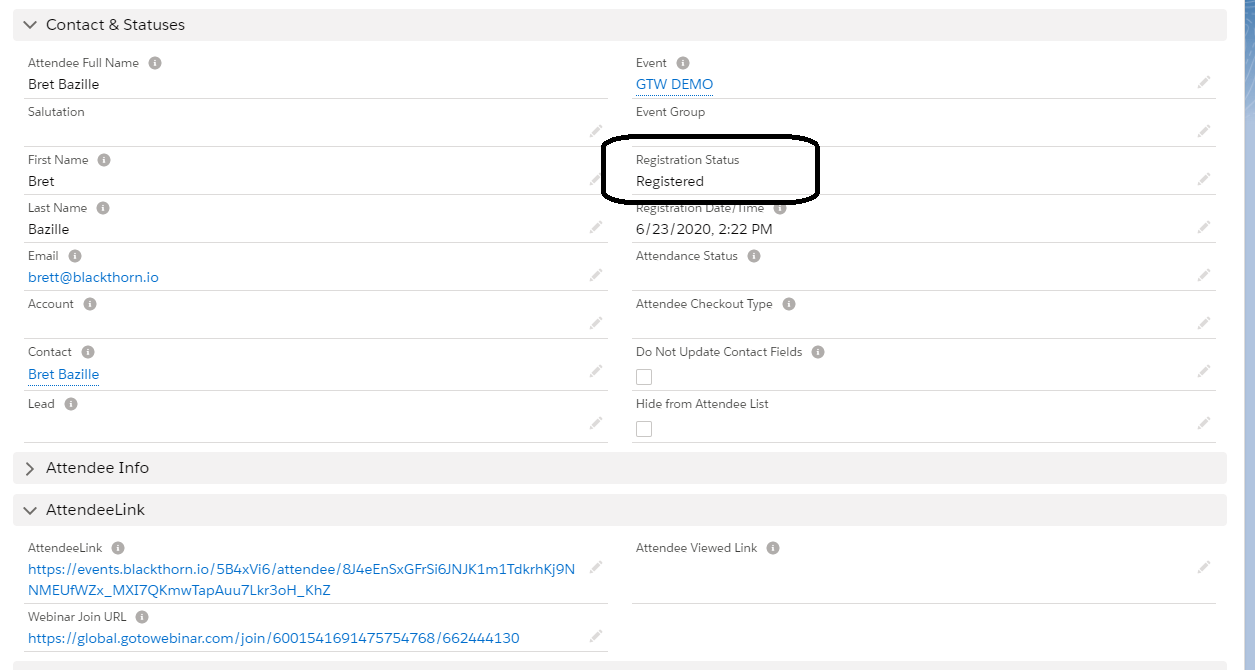Toggle Do Not Update Contact Fields checkbox

coord(644,377)
